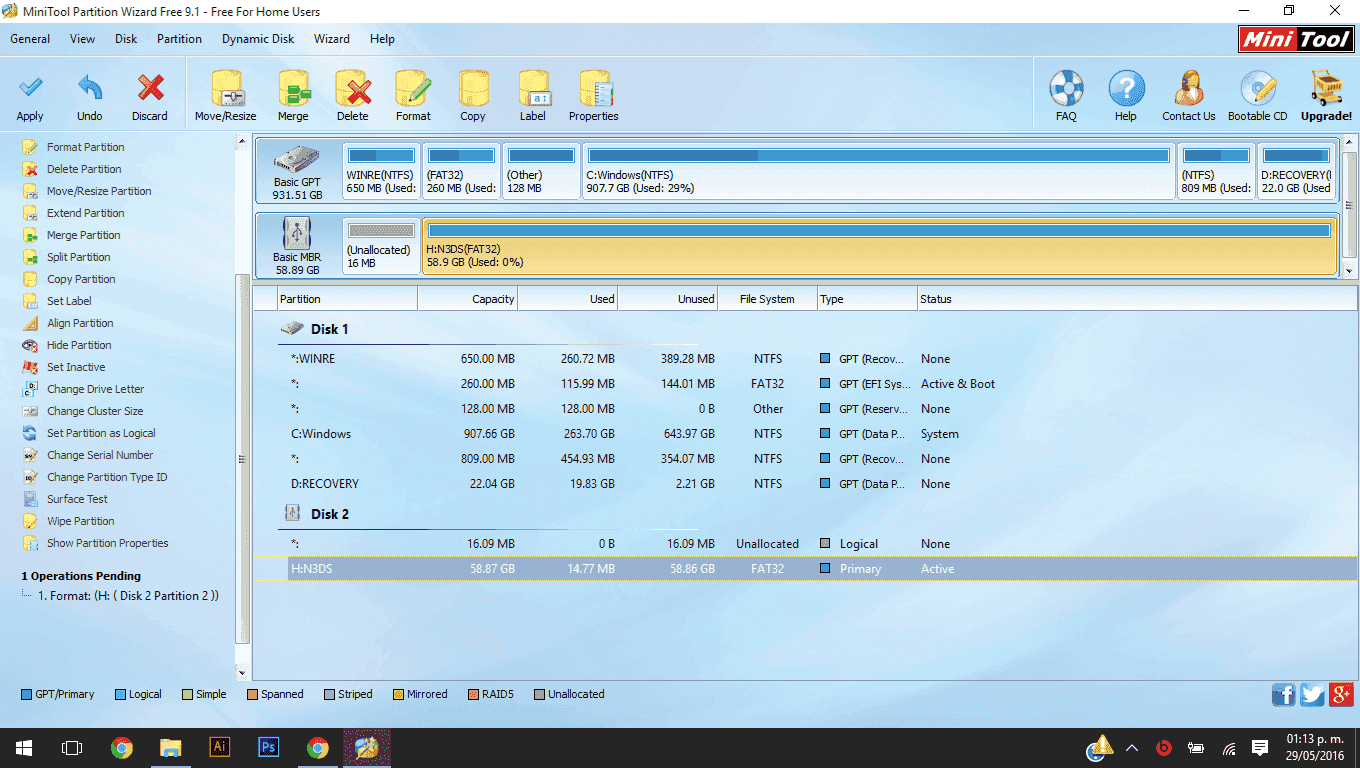The height and width of the screenshot is (768, 1360).
Task: Click the H:N3DS(FAT32) block in disk map
Action: [x=879, y=246]
